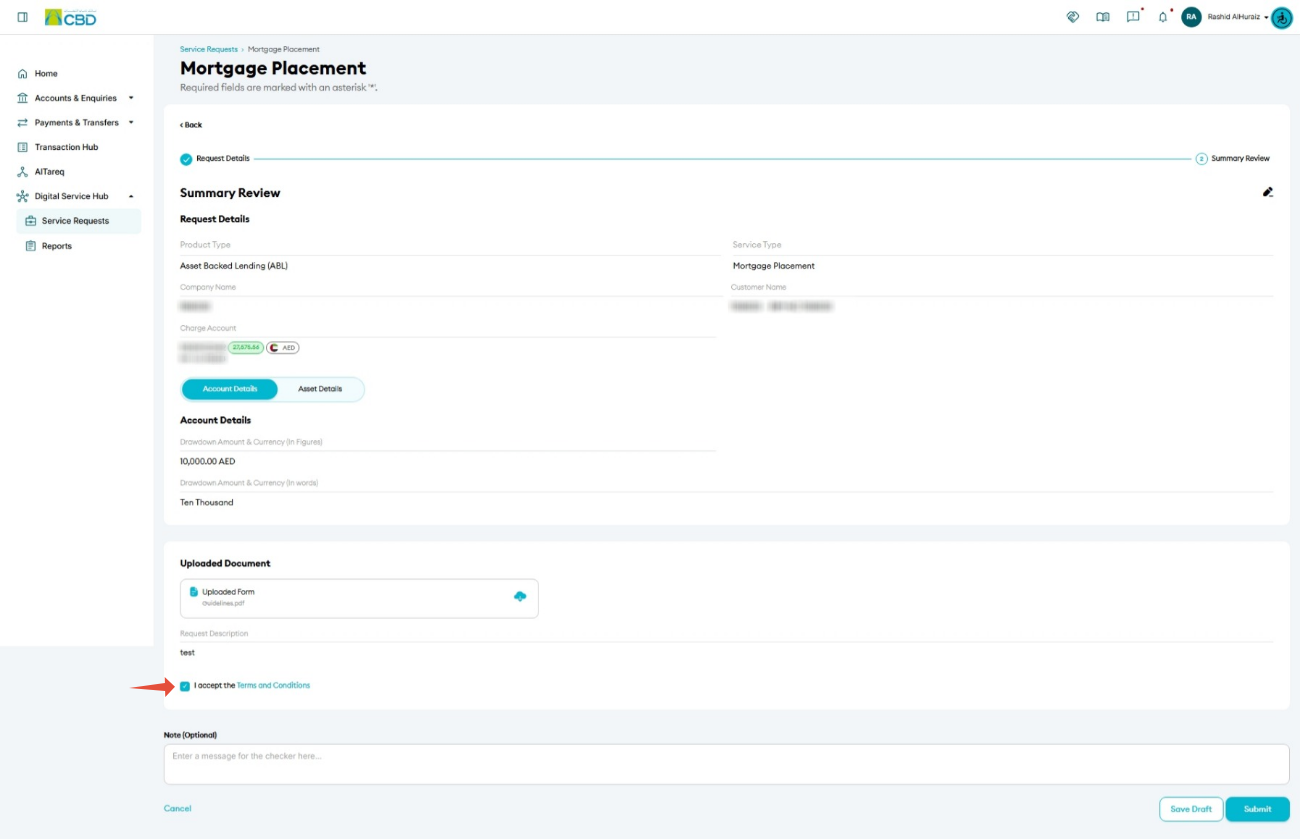Open the notifications bell
The width and height of the screenshot is (1300, 839).
[x=1163, y=17]
